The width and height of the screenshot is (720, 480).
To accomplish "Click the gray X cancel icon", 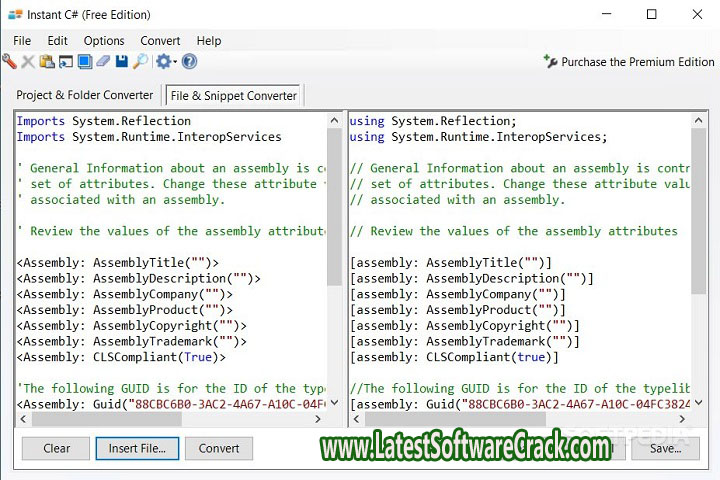I will click(x=28, y=62).
